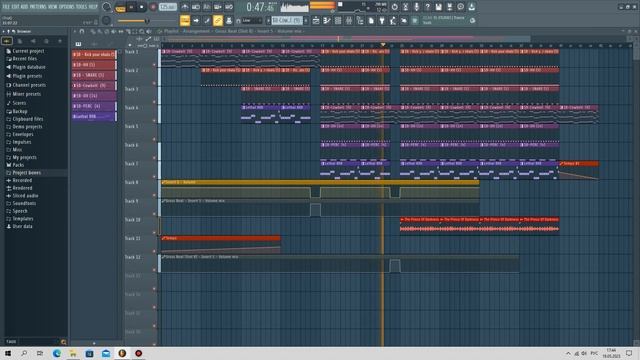Open the EDIT menu

16,7
